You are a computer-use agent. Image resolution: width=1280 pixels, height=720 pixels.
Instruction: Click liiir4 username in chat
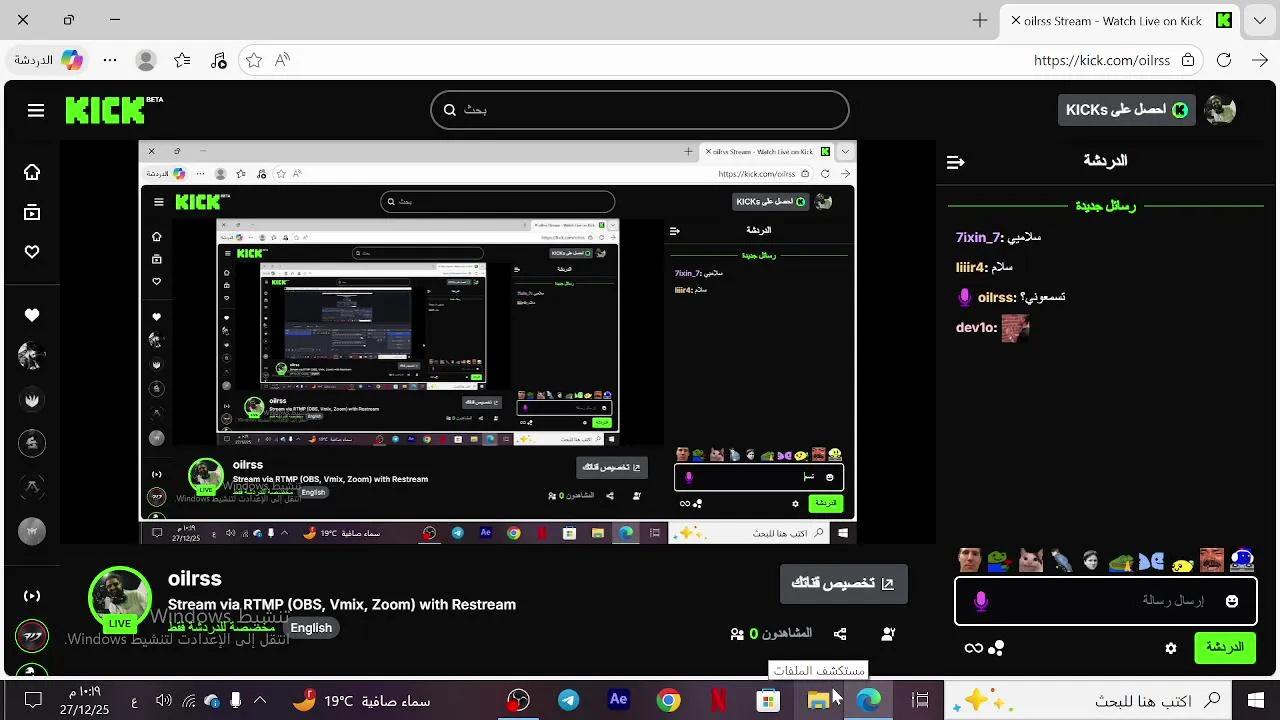971,267
